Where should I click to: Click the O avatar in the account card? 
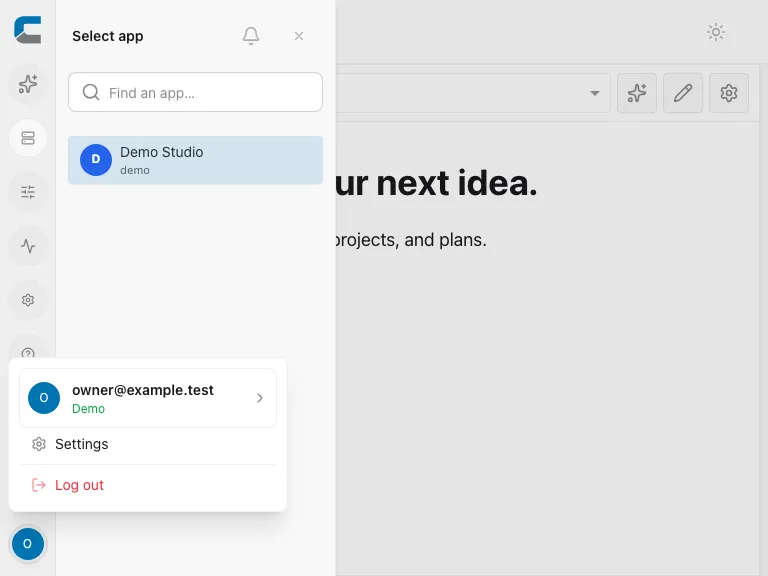44,398
